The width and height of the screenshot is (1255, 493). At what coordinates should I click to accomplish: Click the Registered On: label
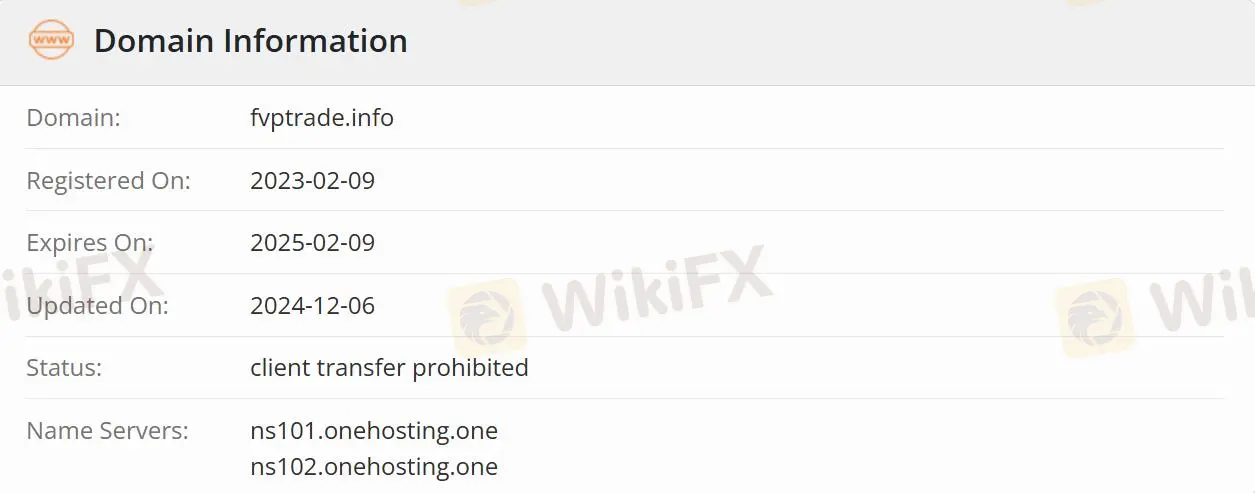pyautogui.click(x=108, y=181)
